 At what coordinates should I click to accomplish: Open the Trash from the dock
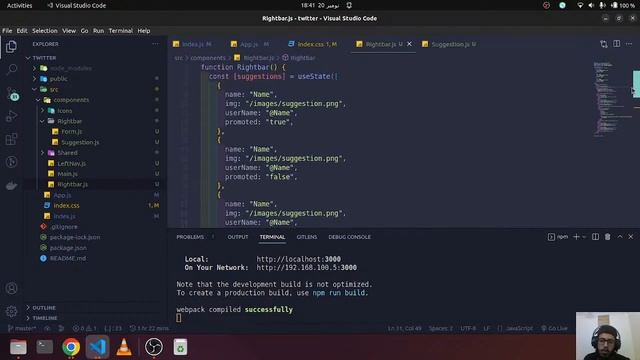[180, 347]
